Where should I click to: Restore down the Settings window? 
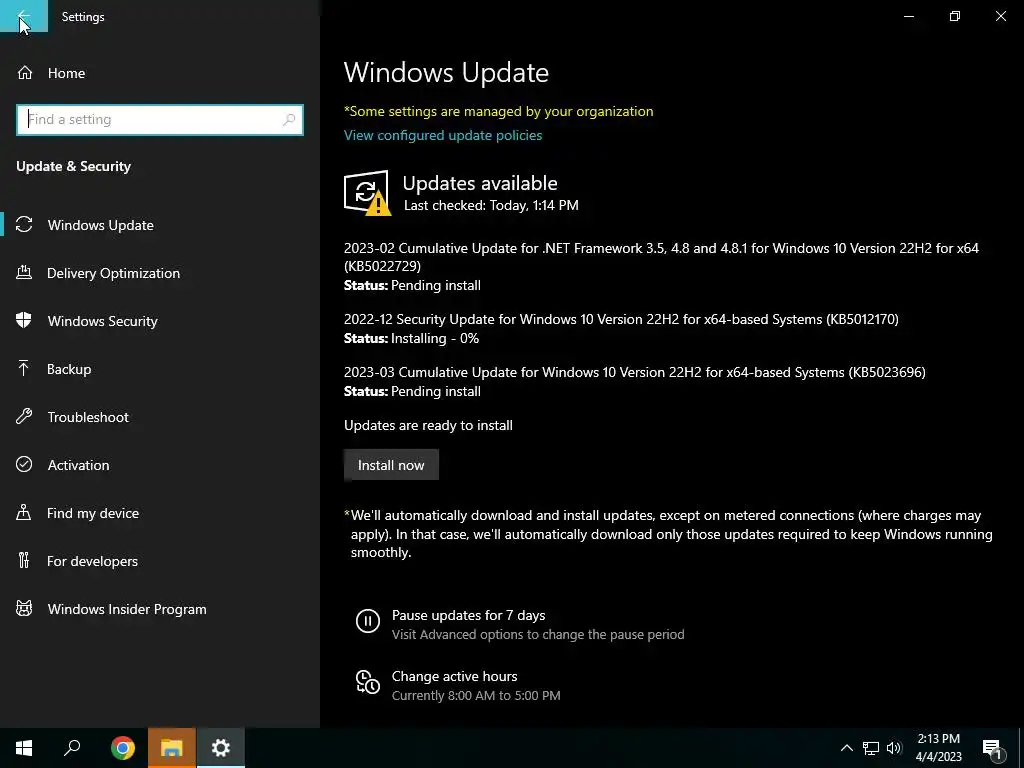coord(955,16)
